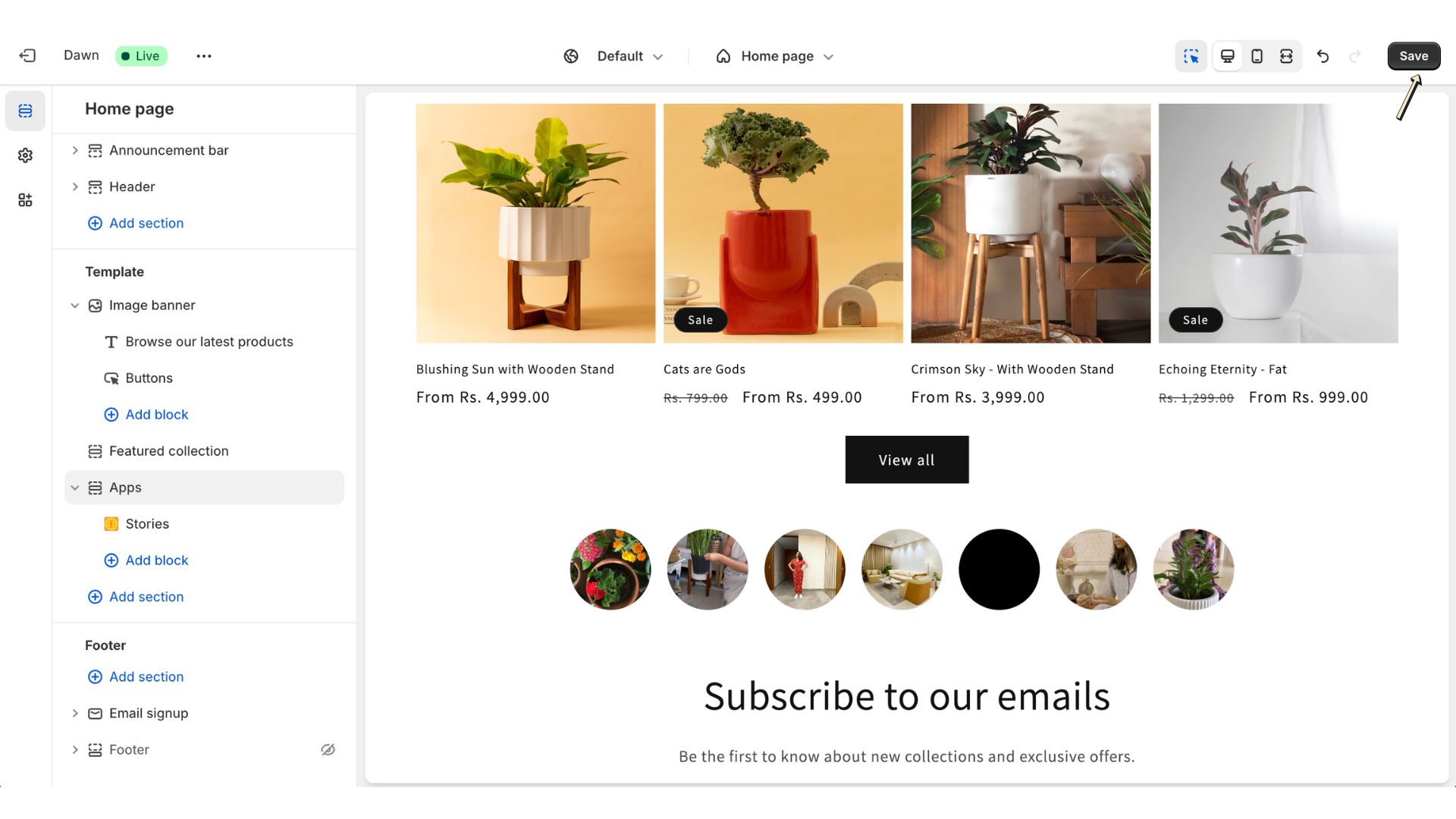
Task: Click the theme settings gear icon
Action: coord(26,155)
